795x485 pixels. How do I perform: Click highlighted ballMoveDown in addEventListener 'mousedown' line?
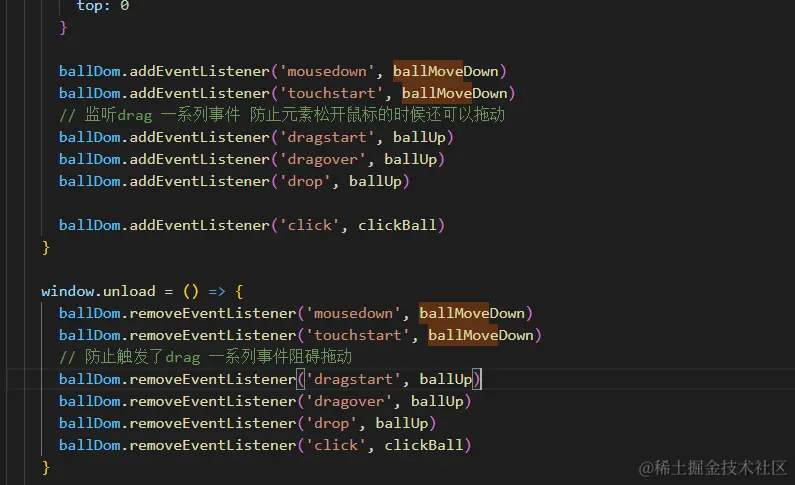(446, 71)
